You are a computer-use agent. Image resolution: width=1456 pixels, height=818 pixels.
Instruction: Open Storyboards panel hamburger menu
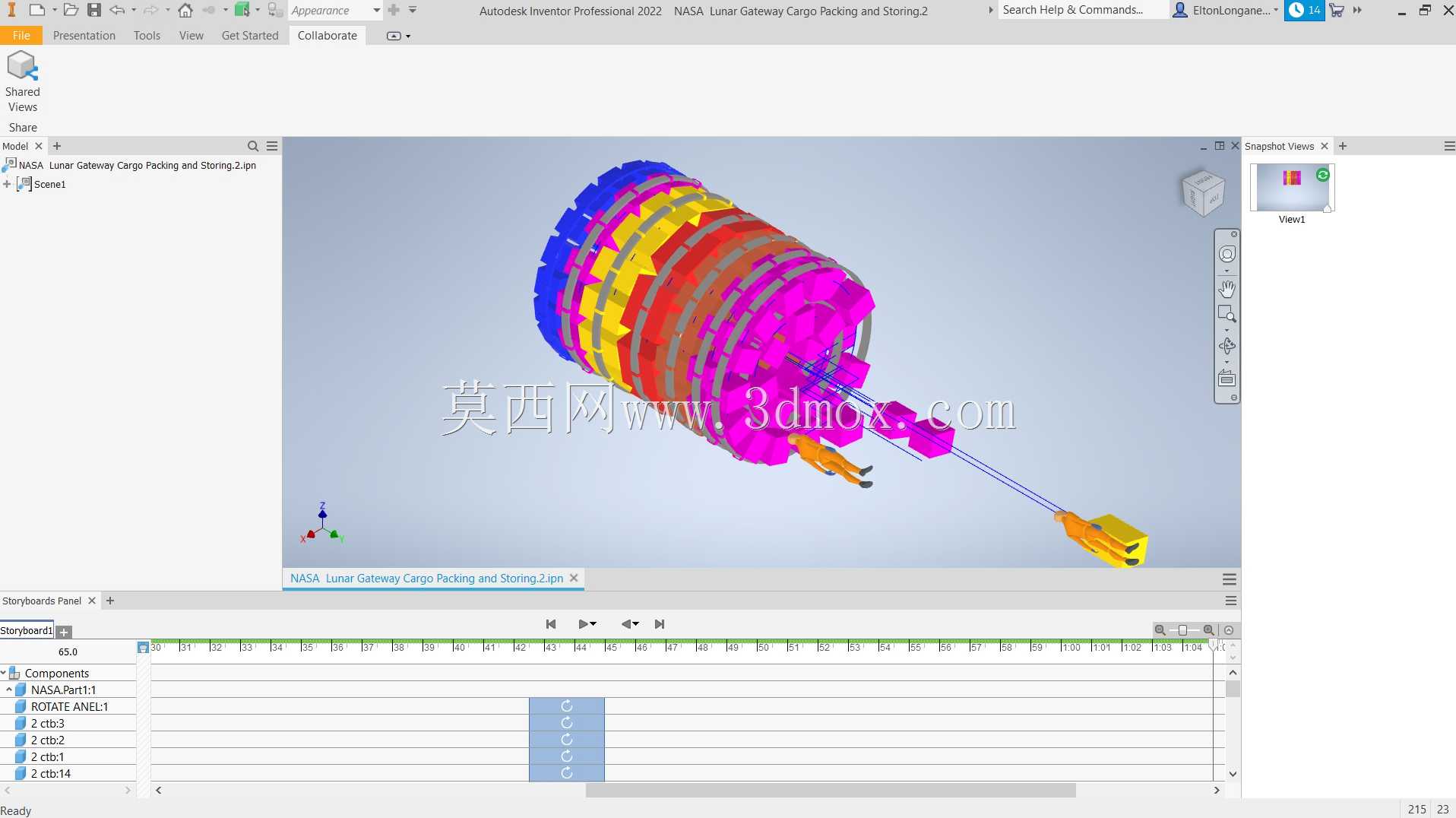(1231, 601)
